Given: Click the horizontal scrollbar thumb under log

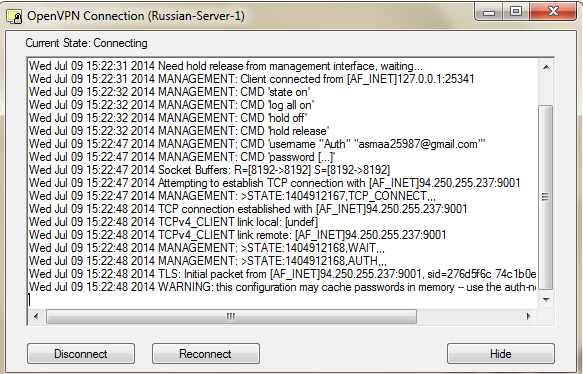Looking at the screenshot, I should (x=231, y=316).
